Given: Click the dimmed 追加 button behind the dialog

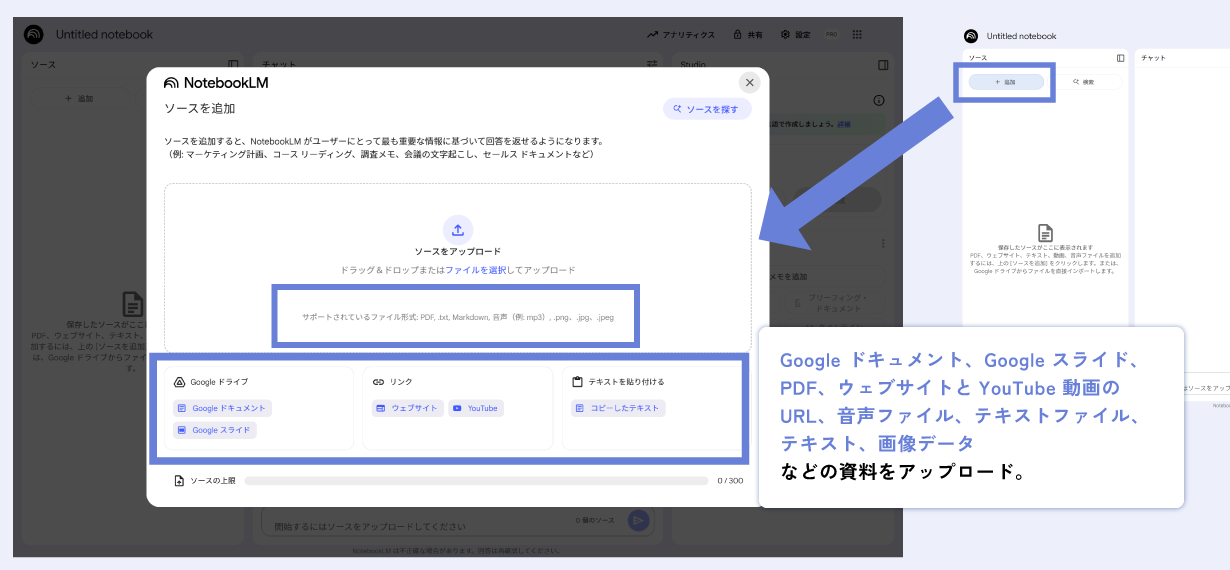Looking at the screenshot, I should point(79,98).
